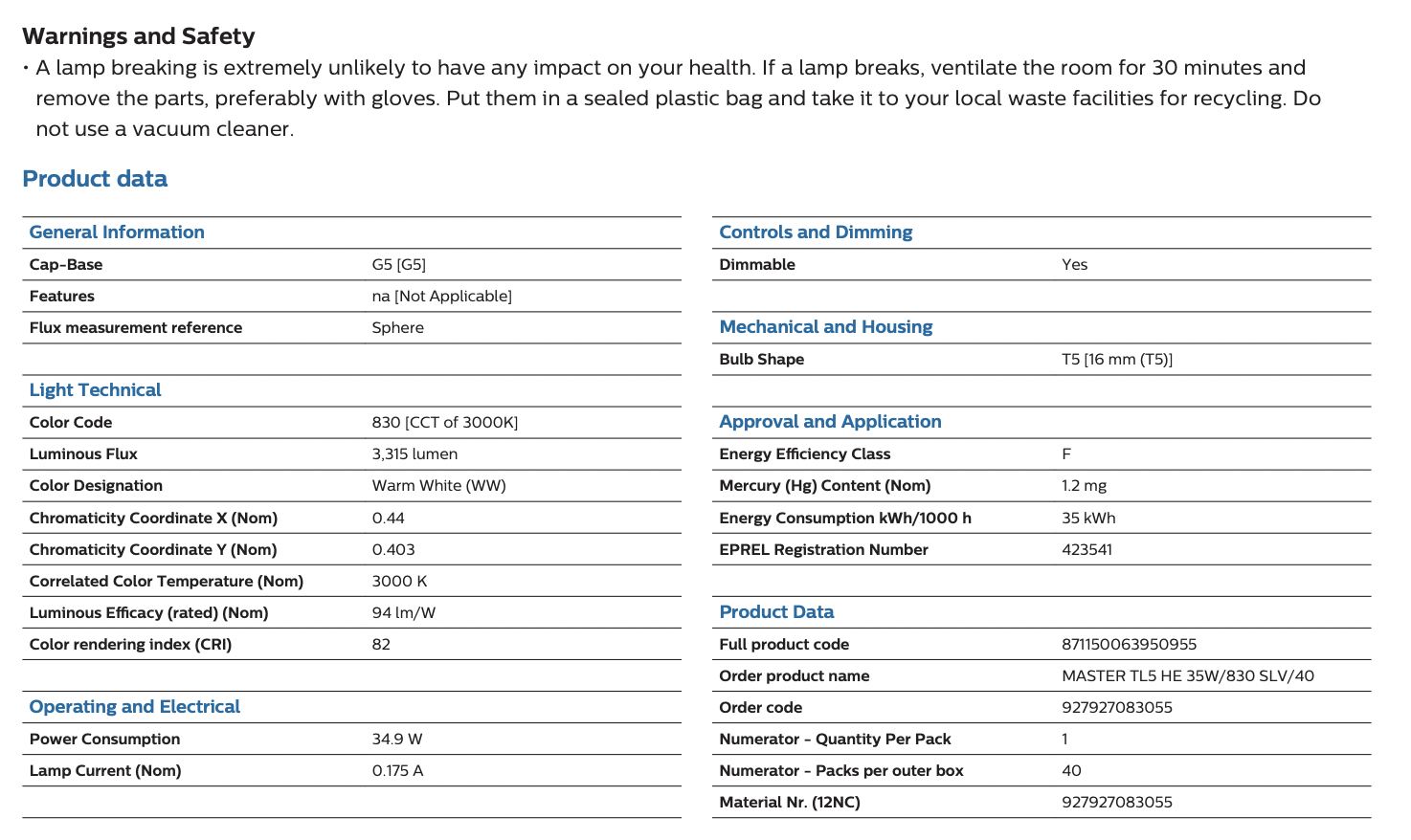Click the Controls and Dimming section header
The height and width of the screenshot is (840, 1411).
pos(816,232)
